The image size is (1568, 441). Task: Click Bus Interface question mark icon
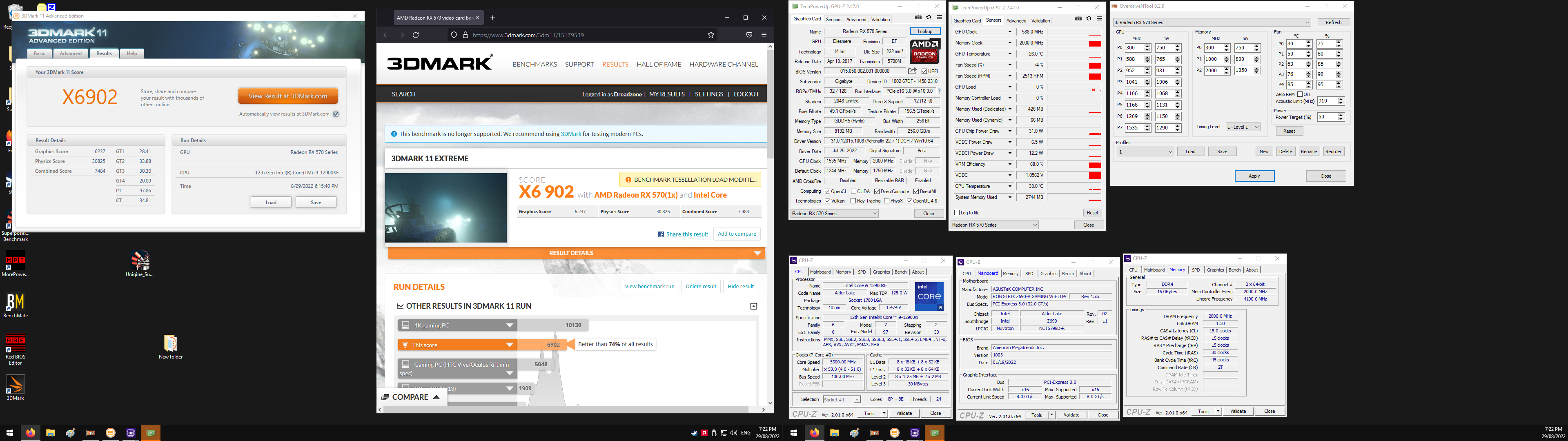939,91
